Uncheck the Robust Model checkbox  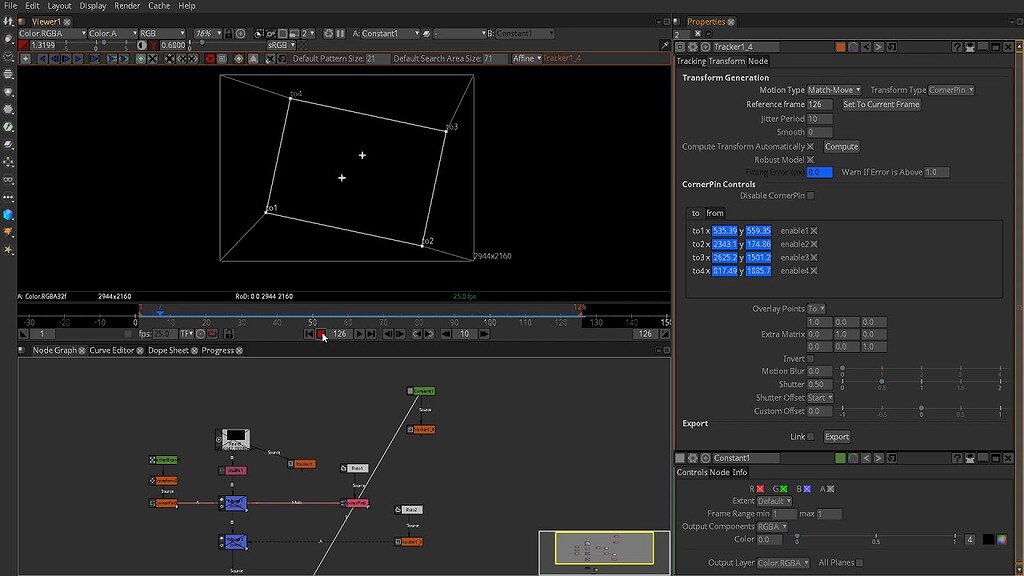(x=810, y=160)
